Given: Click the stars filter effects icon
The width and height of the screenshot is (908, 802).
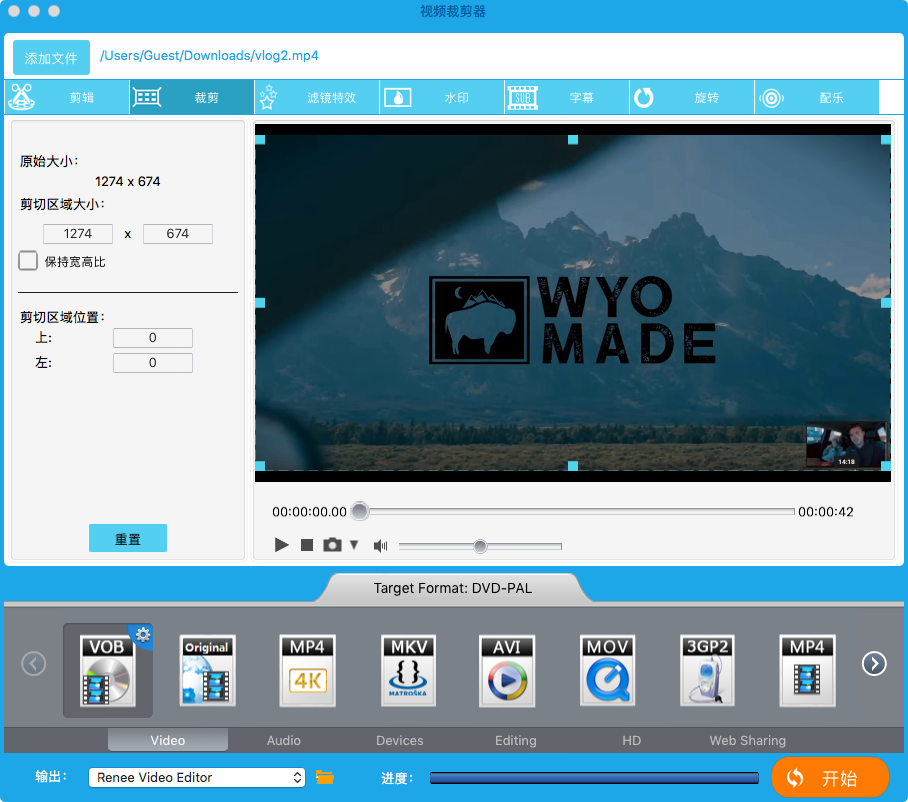Looking at the screenshot, I should click(x=268, y=97).
